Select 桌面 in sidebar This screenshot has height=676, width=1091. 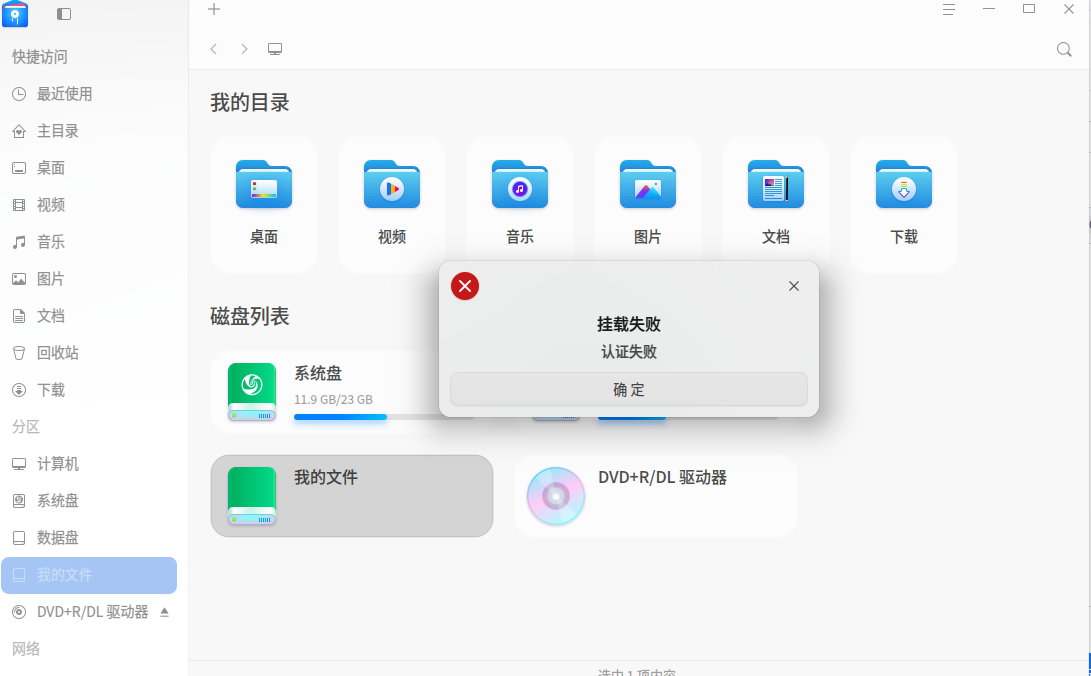(89, 168)
